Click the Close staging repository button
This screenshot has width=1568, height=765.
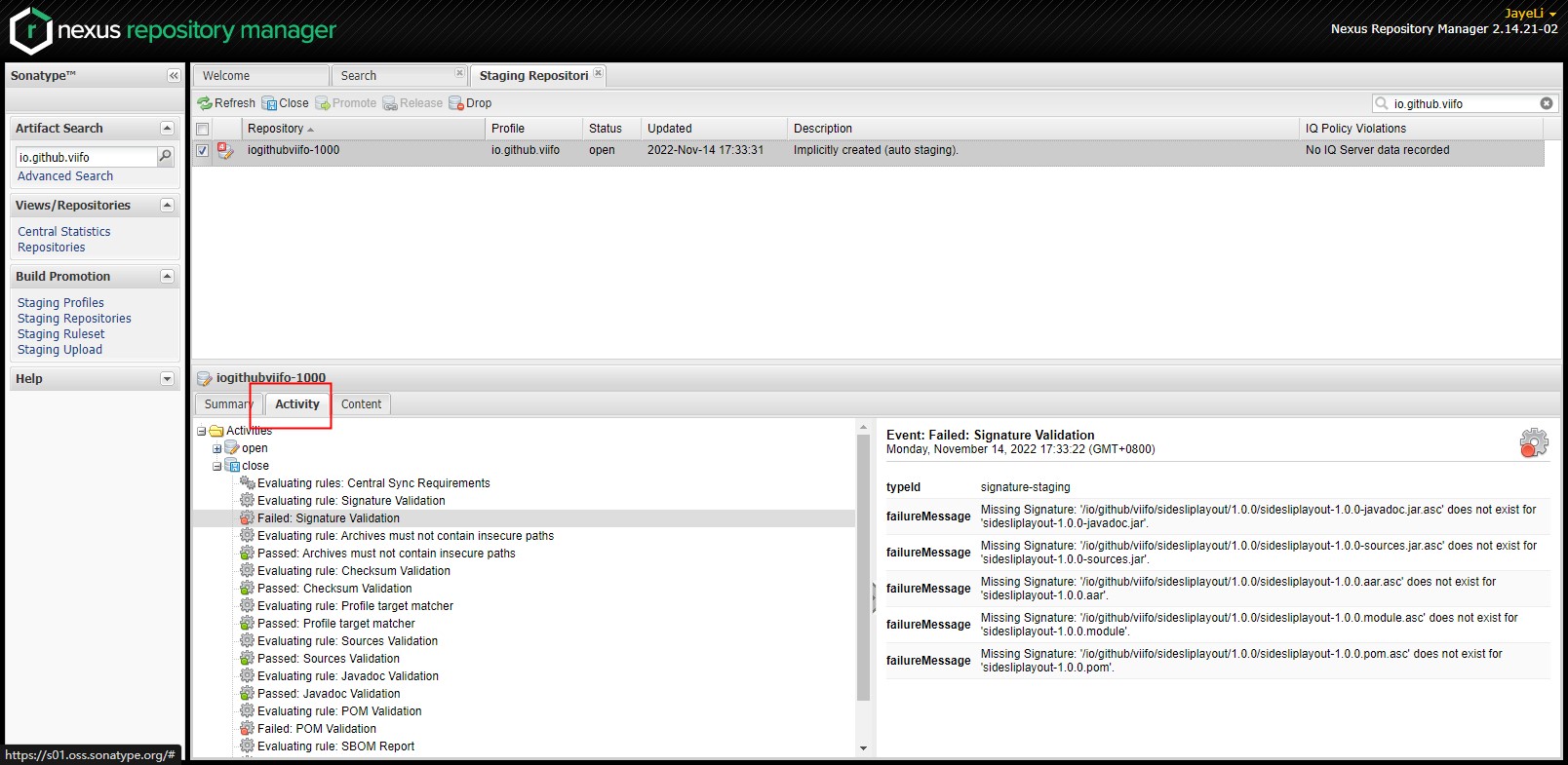(x=285, y=103)
